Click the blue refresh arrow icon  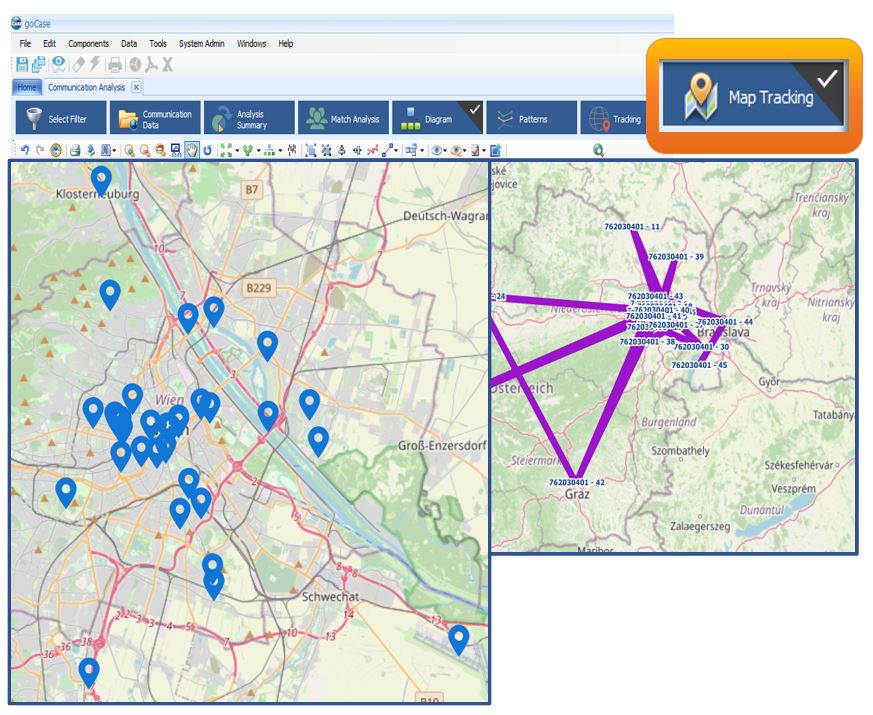[207, 150]
